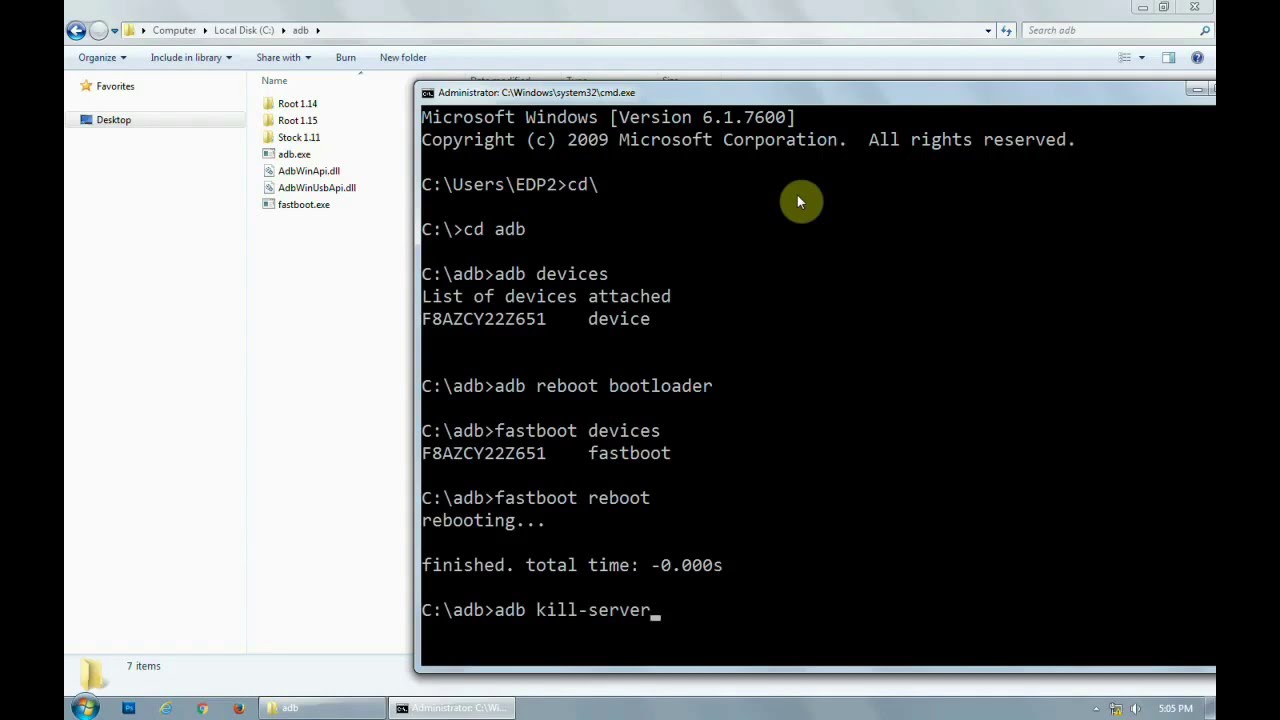
Task: Select the Root 1.15 folder
Action: pos(297,121)
